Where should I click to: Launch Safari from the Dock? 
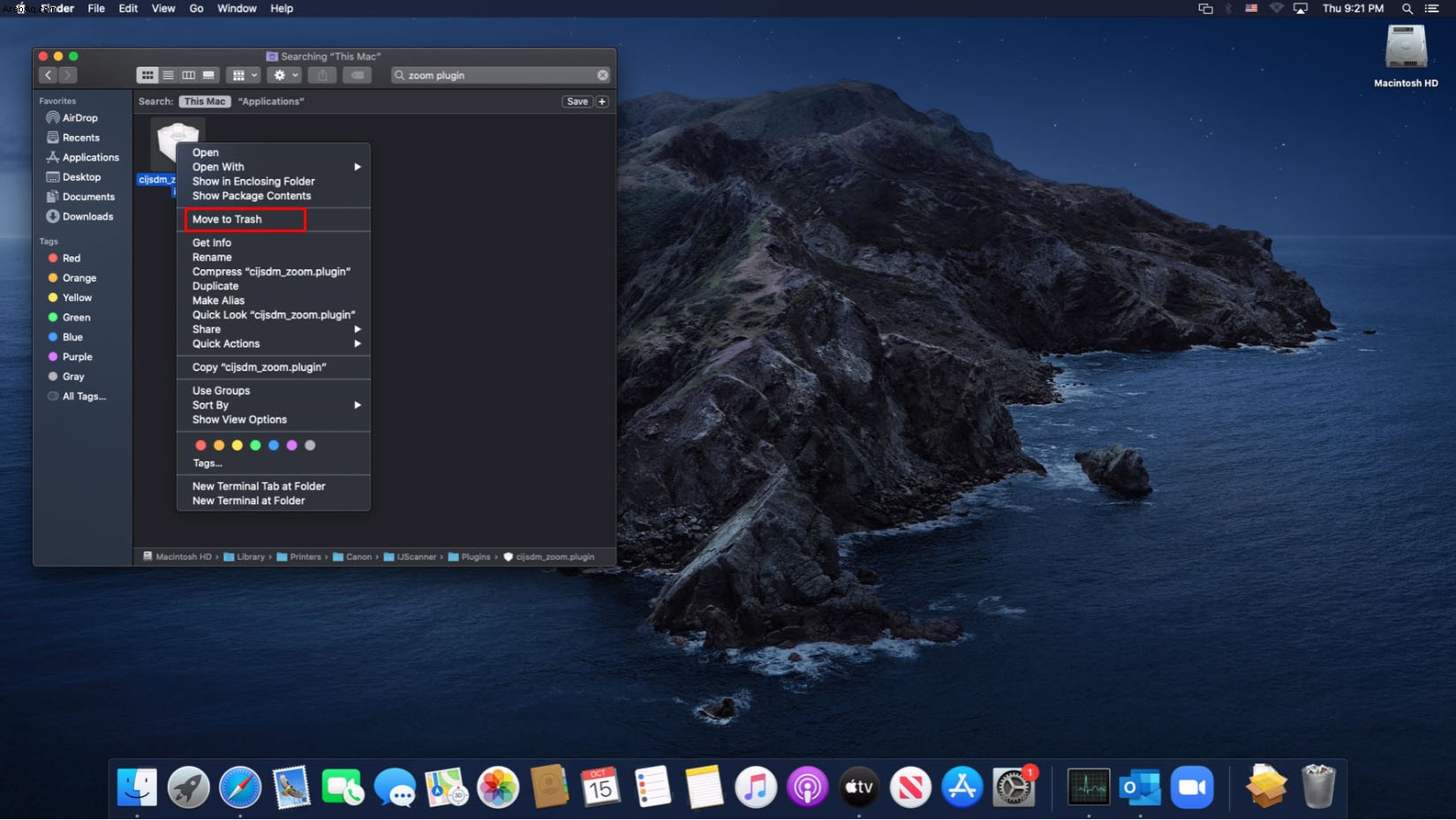coord(240,787)
